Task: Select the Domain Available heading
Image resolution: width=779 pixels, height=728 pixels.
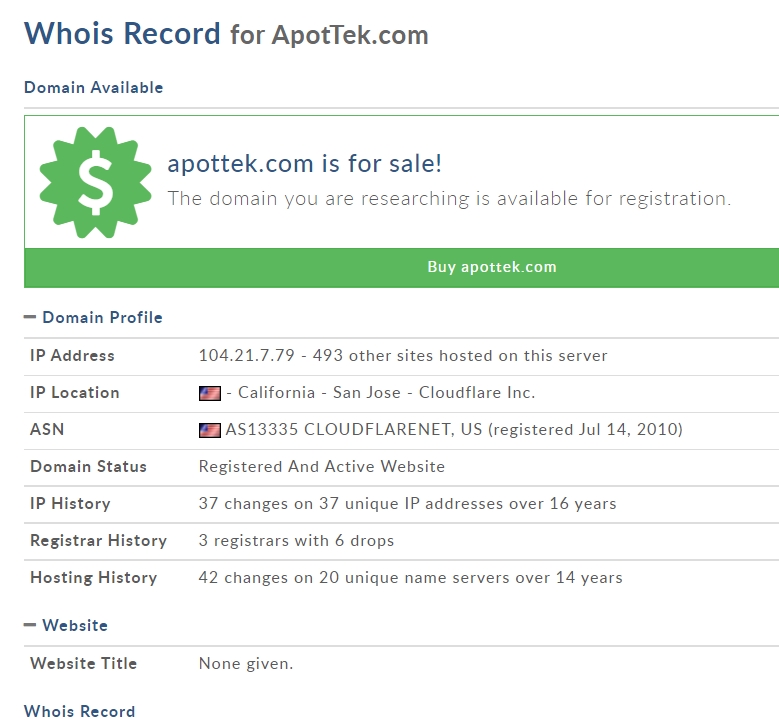Action: point(93,88)
